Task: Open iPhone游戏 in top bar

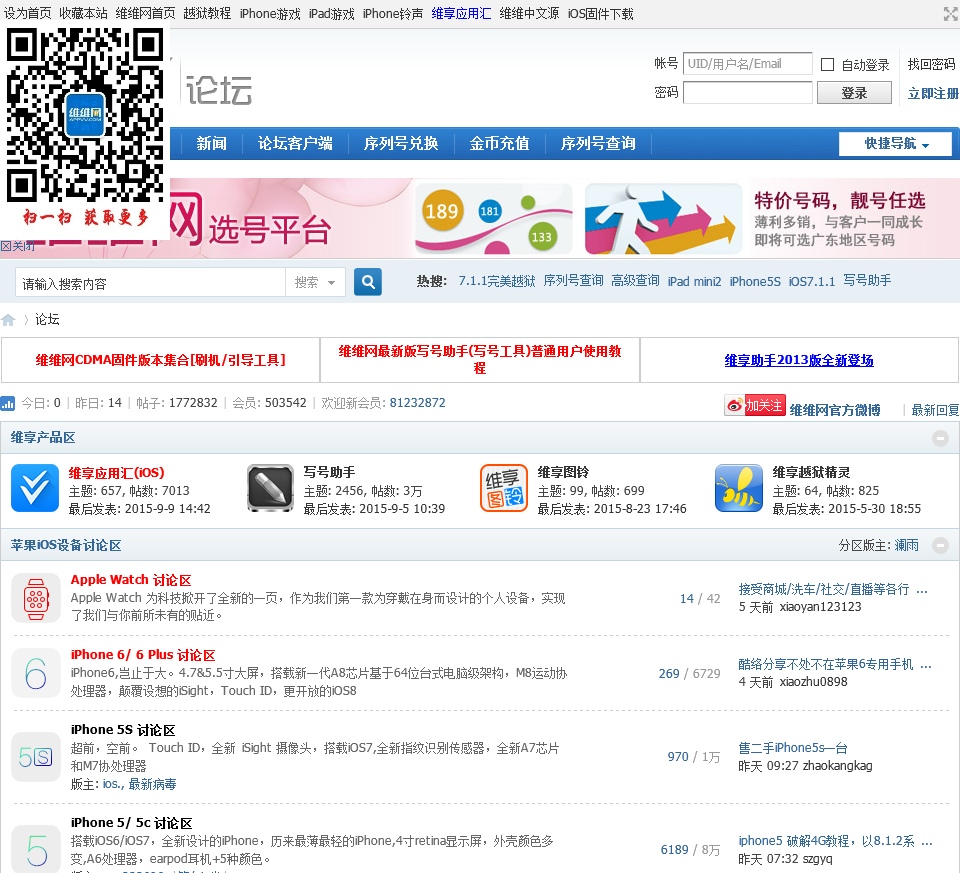Action: 270,13
